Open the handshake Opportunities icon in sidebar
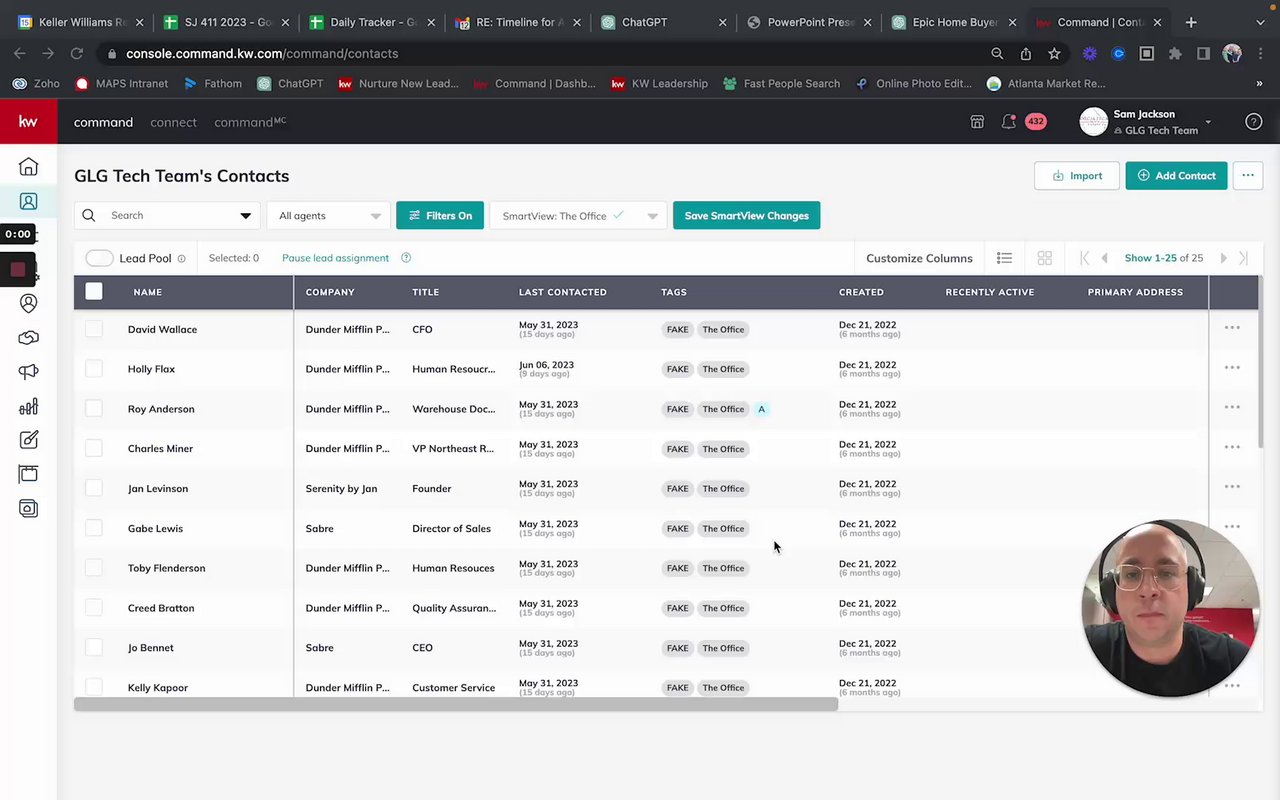Screen dimensions: 1280x800 [28, 338]
